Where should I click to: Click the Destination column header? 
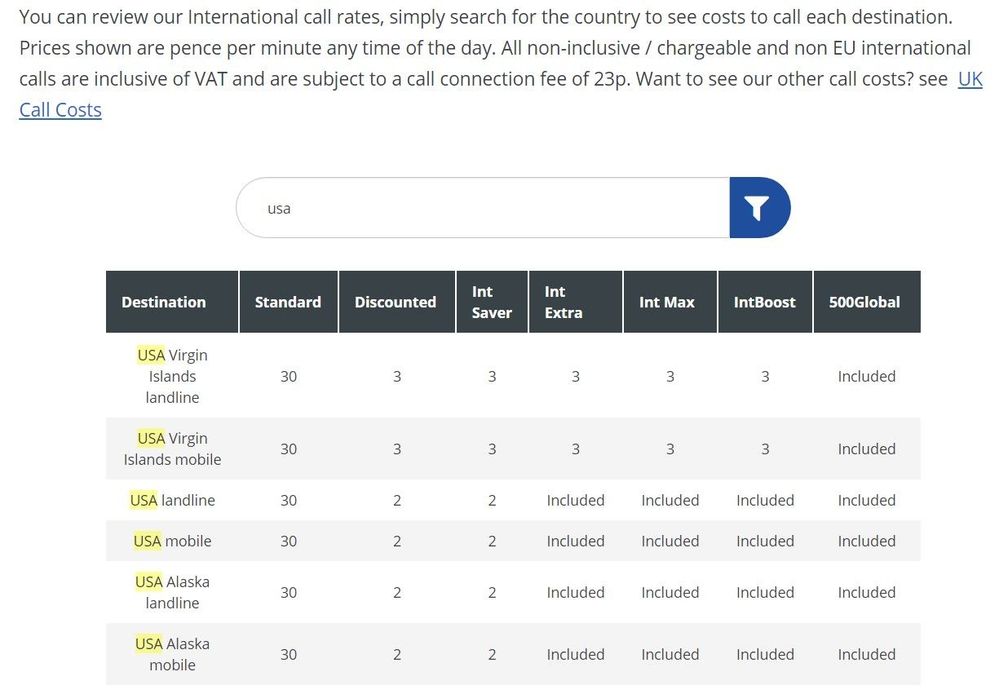point(172,302)
